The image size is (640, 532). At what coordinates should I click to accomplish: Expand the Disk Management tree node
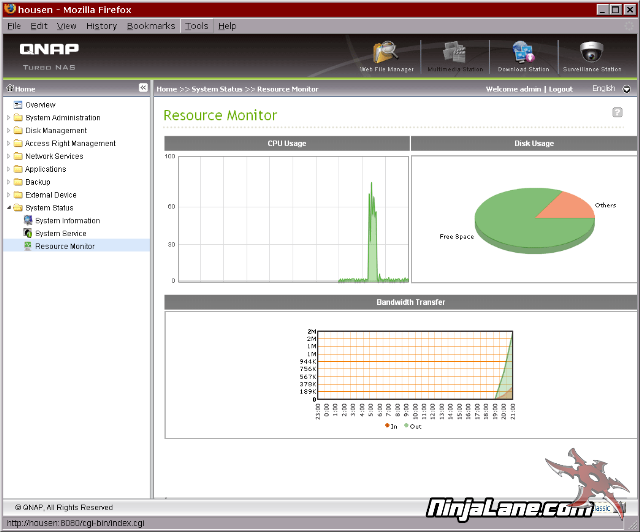pos(8,131)
